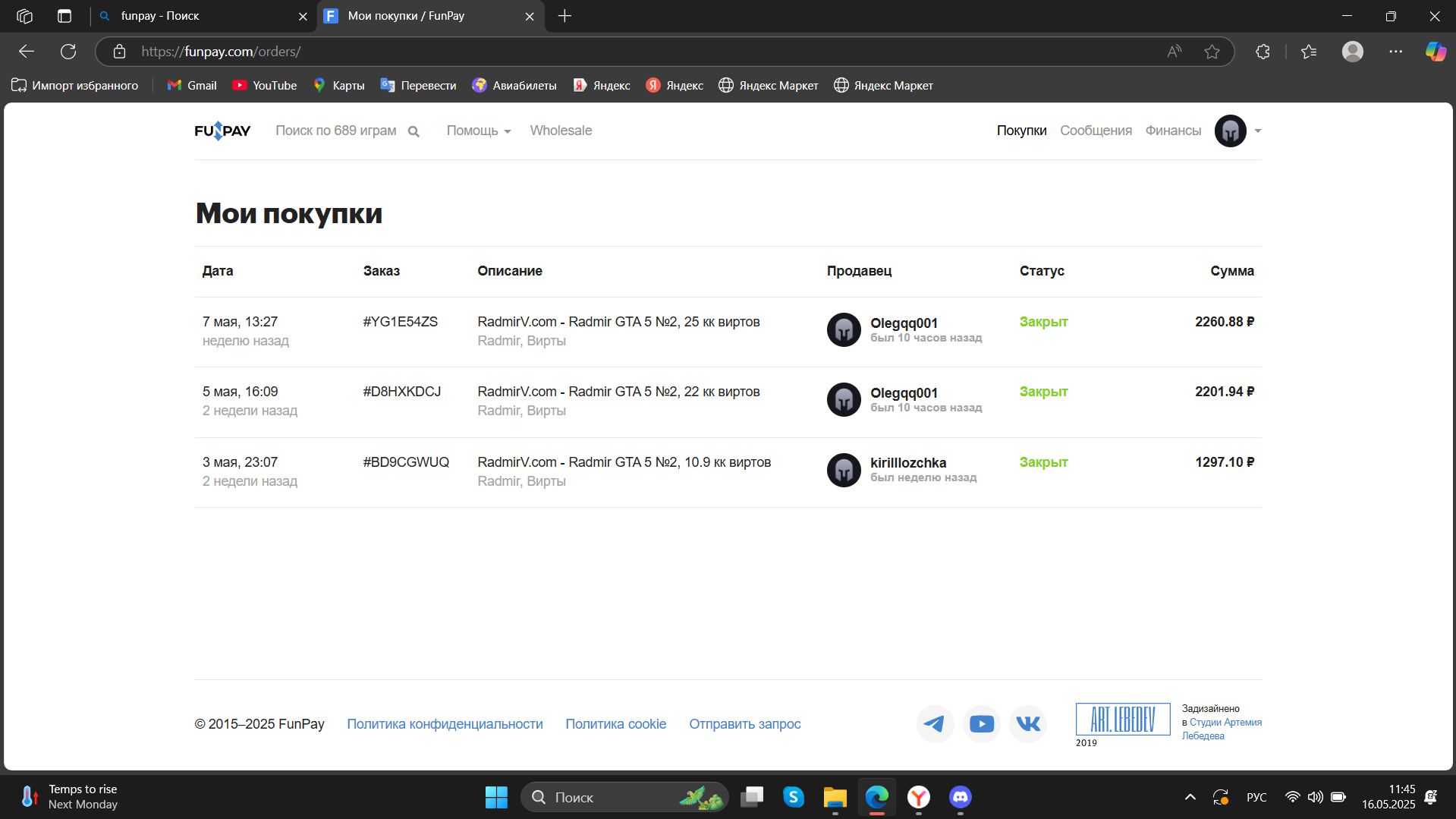Click Отправить запрос link
Viewport: 1456px width, 819px height.
point(744,724)
